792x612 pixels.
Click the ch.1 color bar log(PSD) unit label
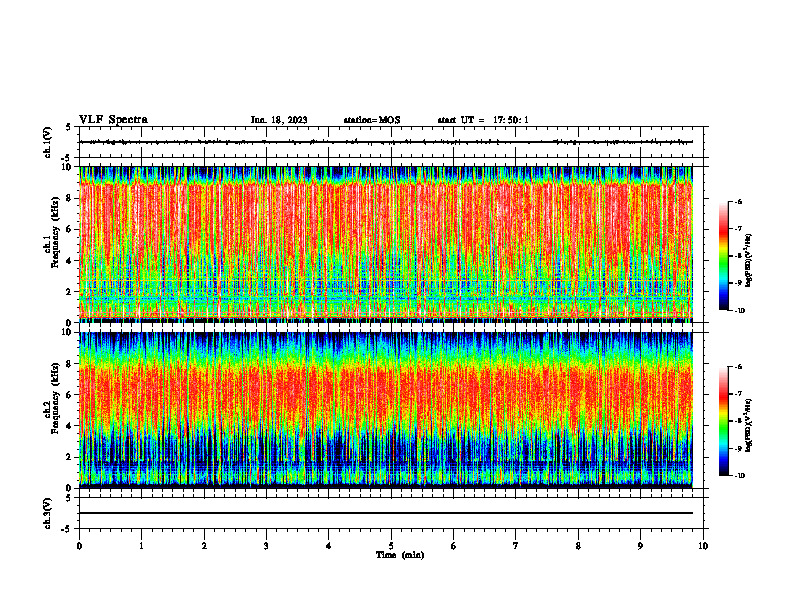749,261
